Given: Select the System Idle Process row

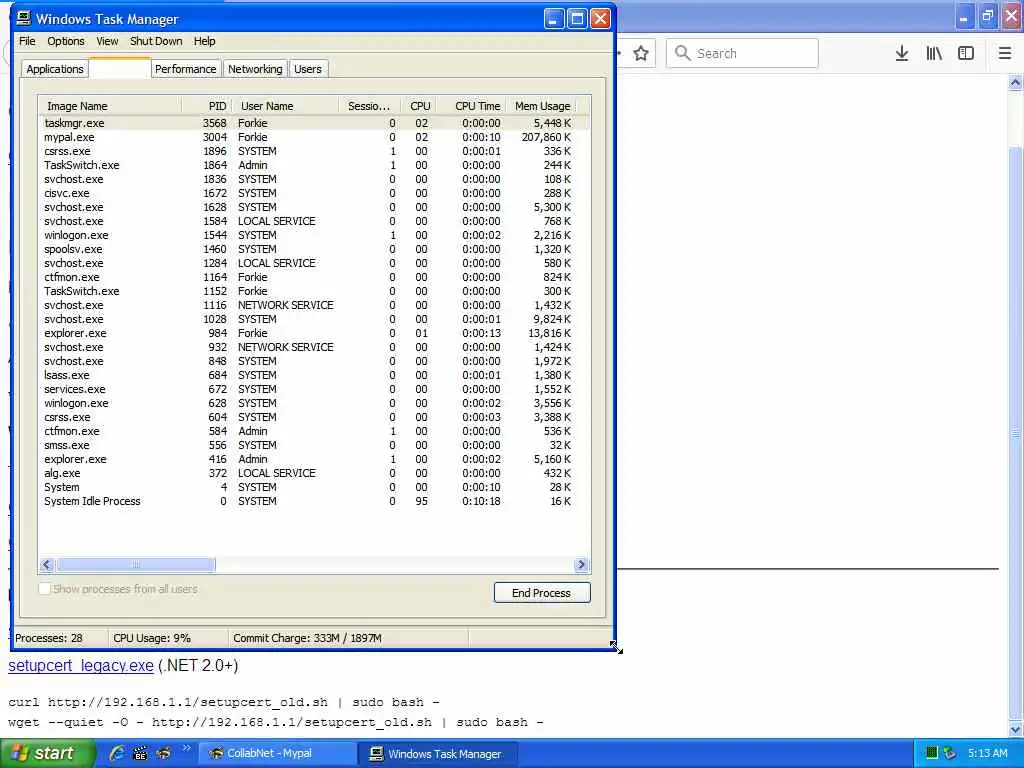Looking at the screenshot, I should click(313, 502).
